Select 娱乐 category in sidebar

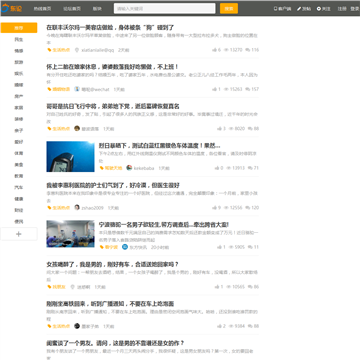pyautogui.click(x=19, y=73)
